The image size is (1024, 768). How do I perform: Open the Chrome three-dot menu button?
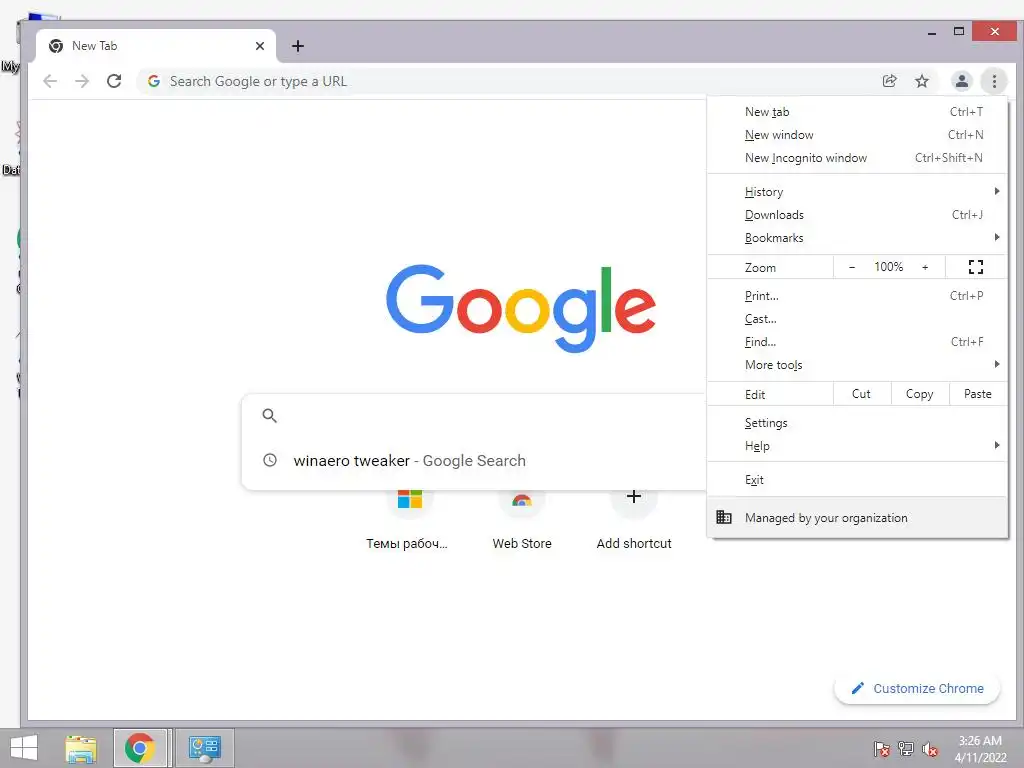tap(994, 81)
